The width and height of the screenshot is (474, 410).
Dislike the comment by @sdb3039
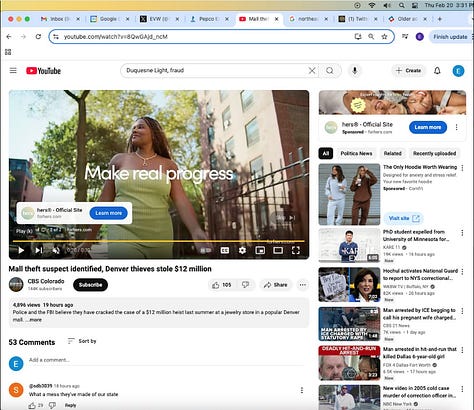52,406
